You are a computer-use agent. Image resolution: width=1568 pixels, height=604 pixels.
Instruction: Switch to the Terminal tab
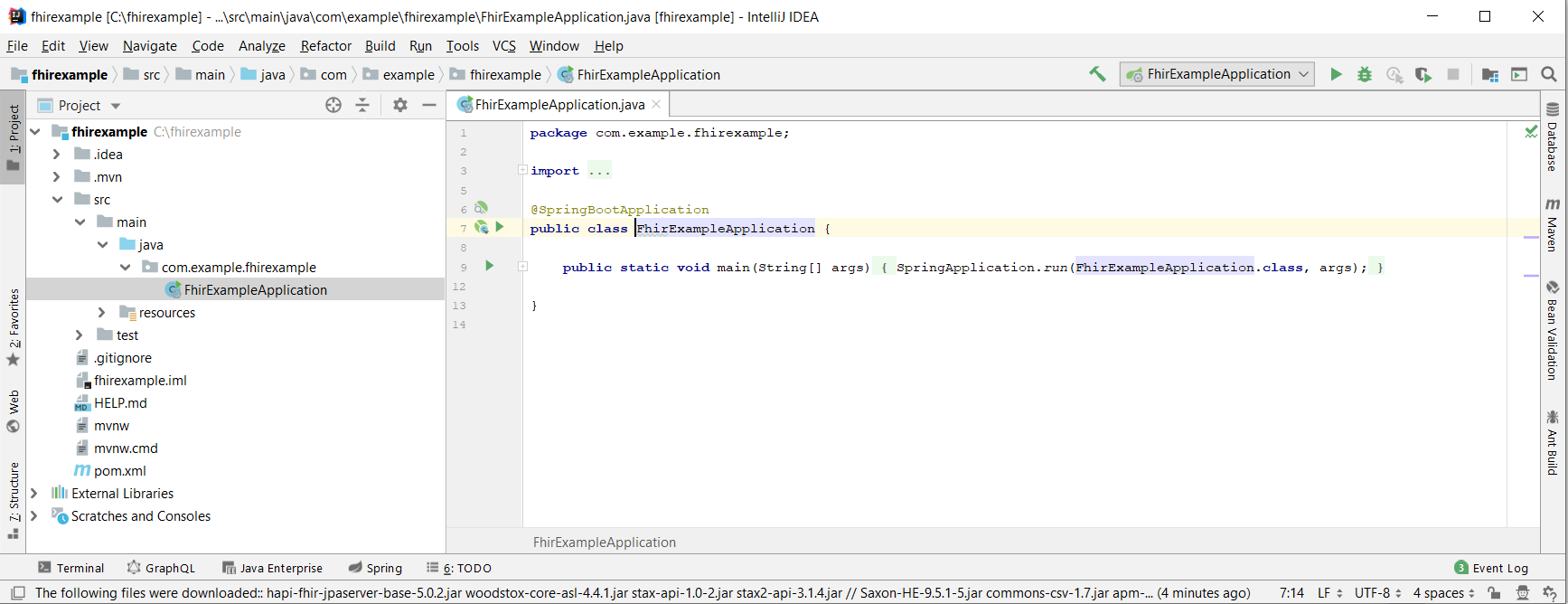[71, 568]
